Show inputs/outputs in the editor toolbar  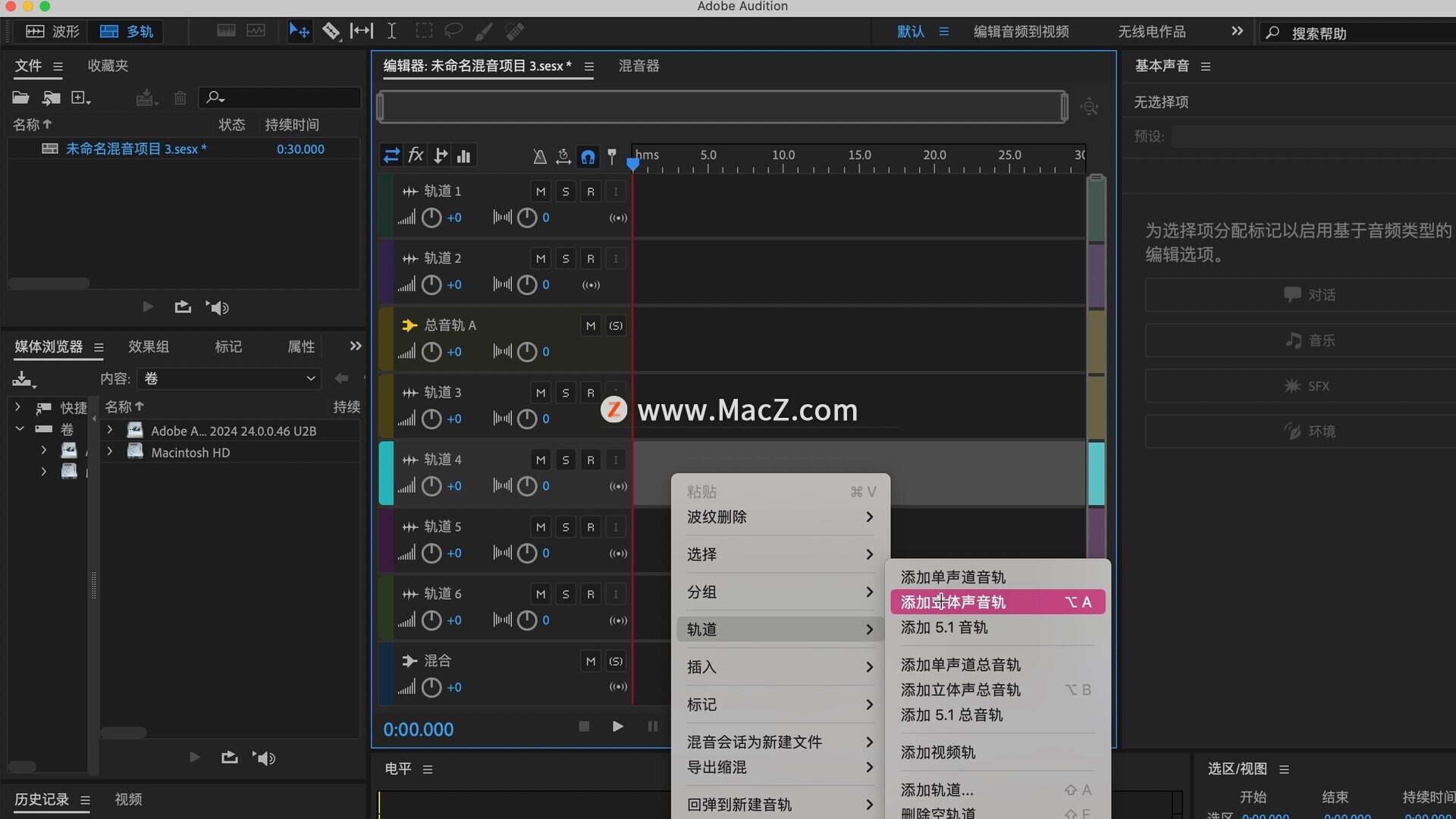[391, 156]
